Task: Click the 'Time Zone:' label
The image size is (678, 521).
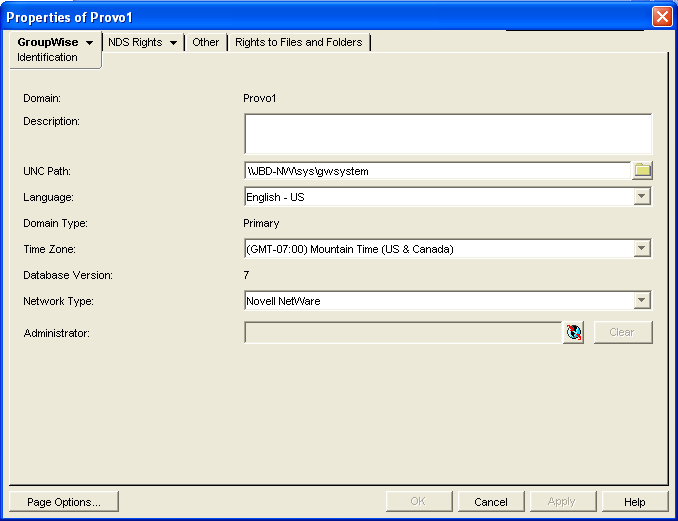Action: coord(49,249)
